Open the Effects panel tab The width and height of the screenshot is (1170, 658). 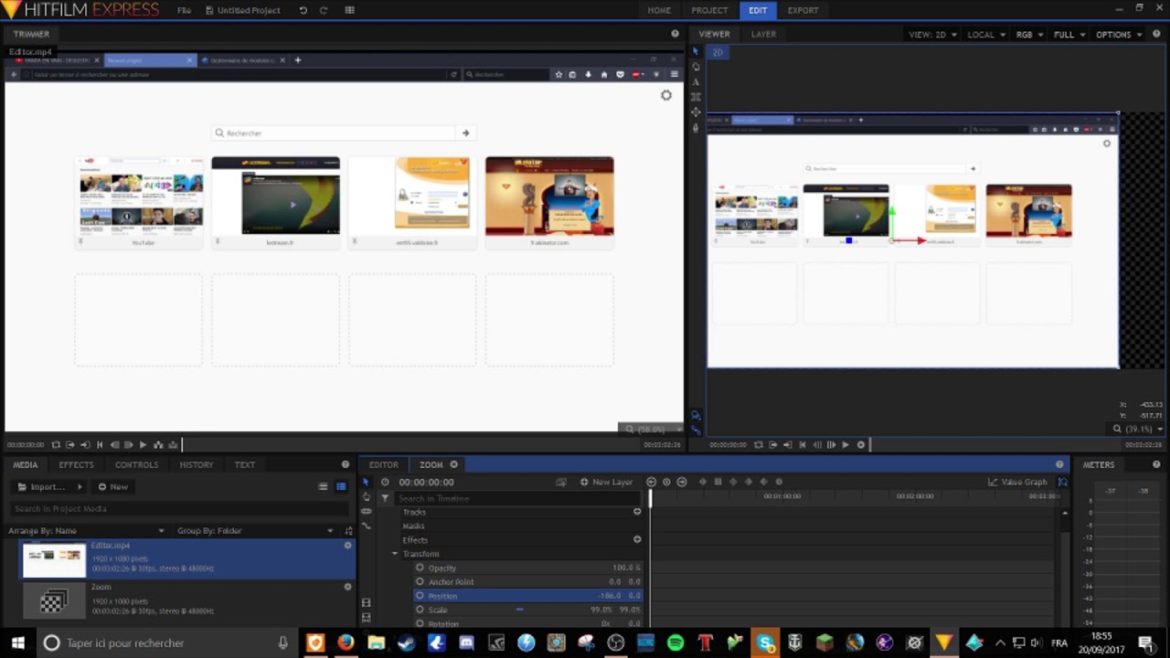(x=76, y=465)
